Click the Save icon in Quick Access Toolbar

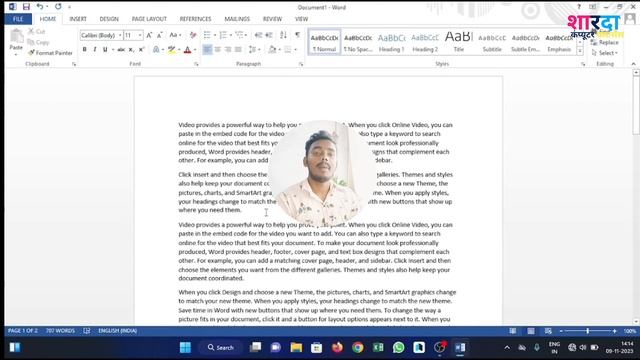(x=26, y=7)
